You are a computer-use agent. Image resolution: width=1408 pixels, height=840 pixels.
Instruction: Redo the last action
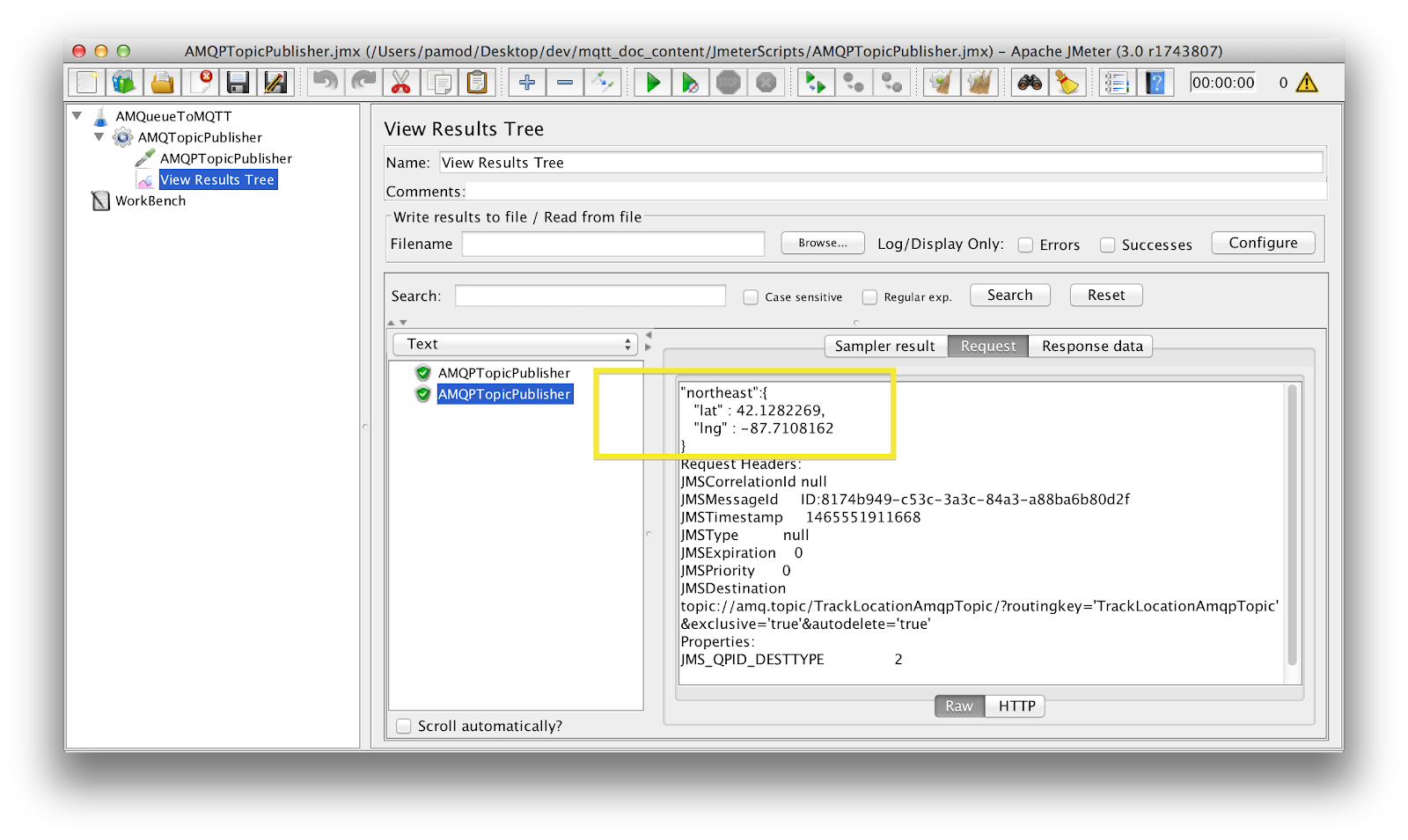tap(363, 83)
